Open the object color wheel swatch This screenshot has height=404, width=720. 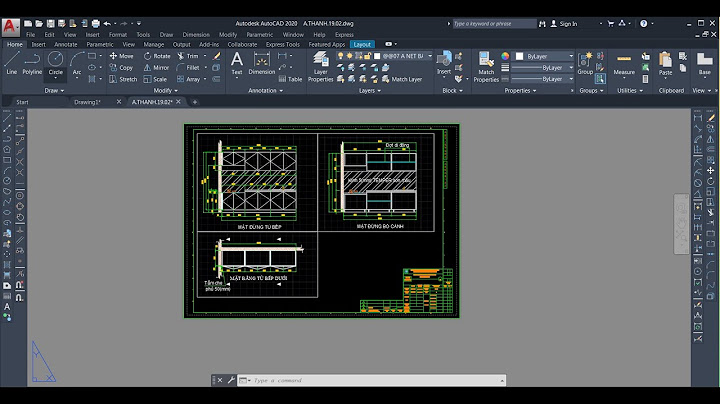(505, 56)
